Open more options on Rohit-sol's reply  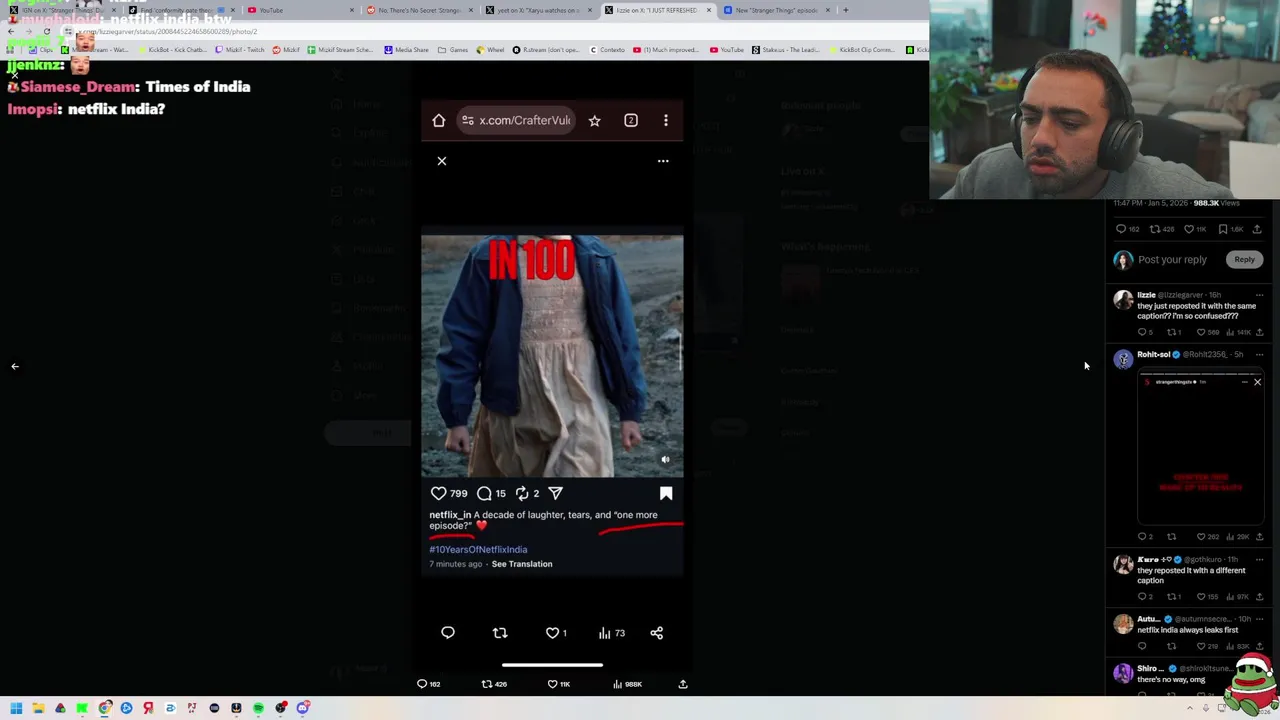coord(1259,354)
